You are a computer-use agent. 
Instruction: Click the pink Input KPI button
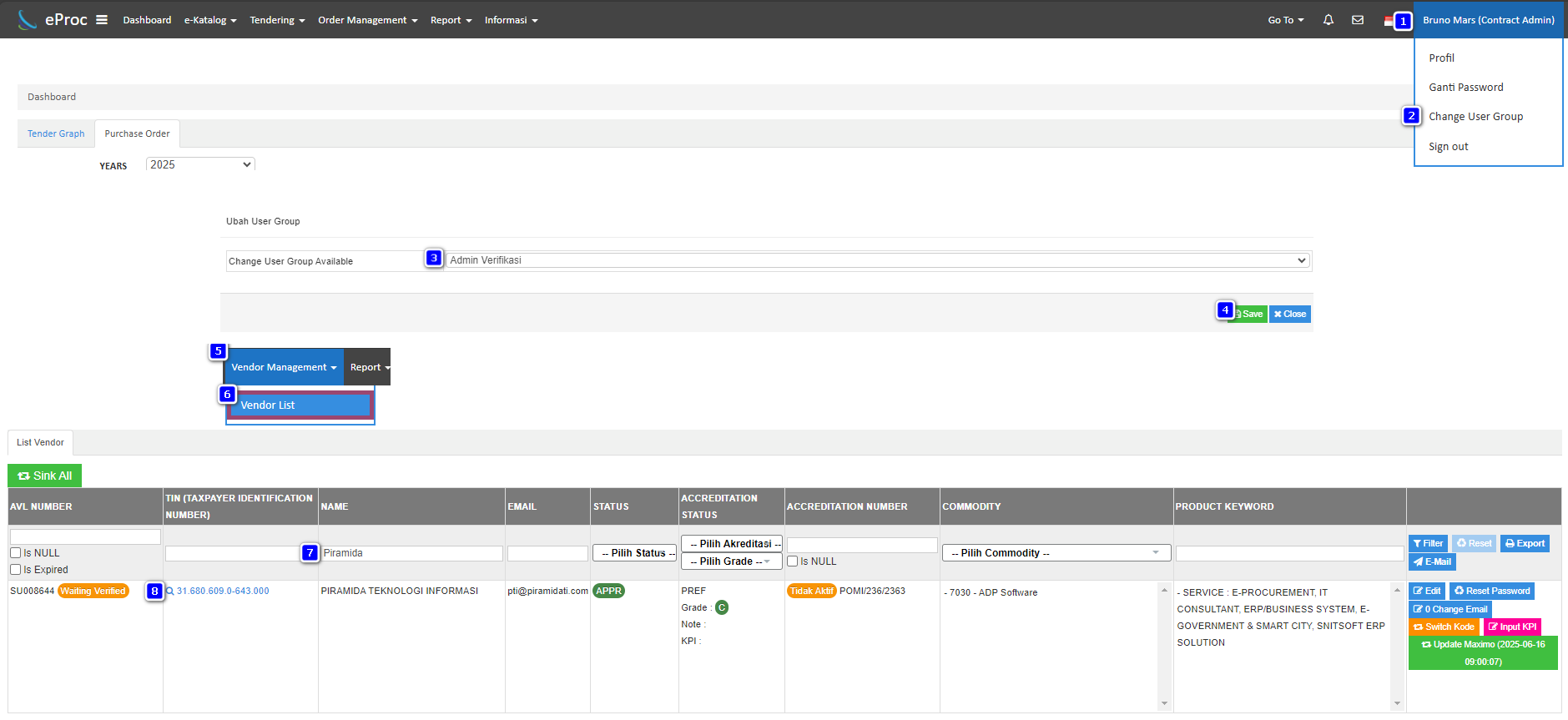click(1512, 627)
